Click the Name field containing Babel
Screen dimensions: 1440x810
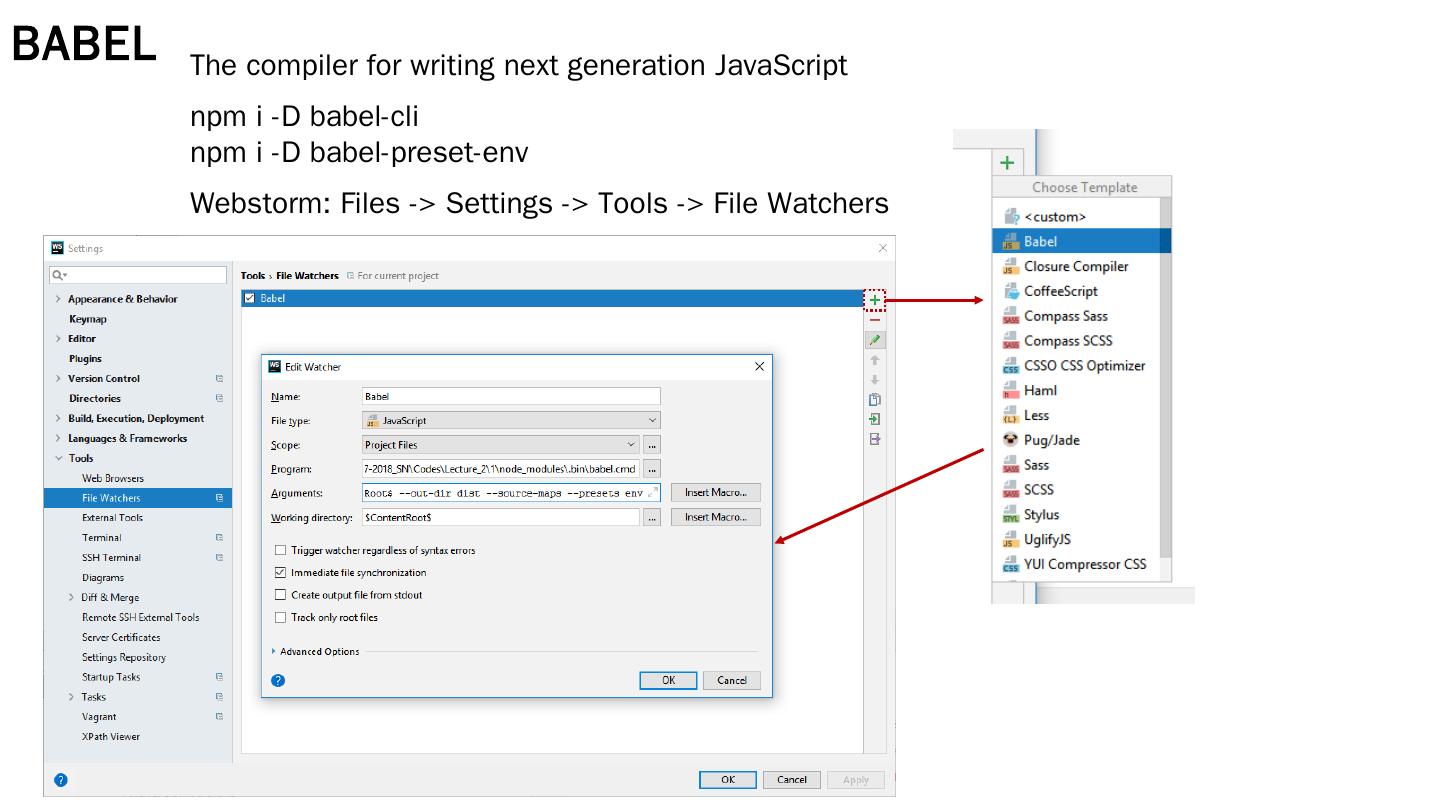510,397
